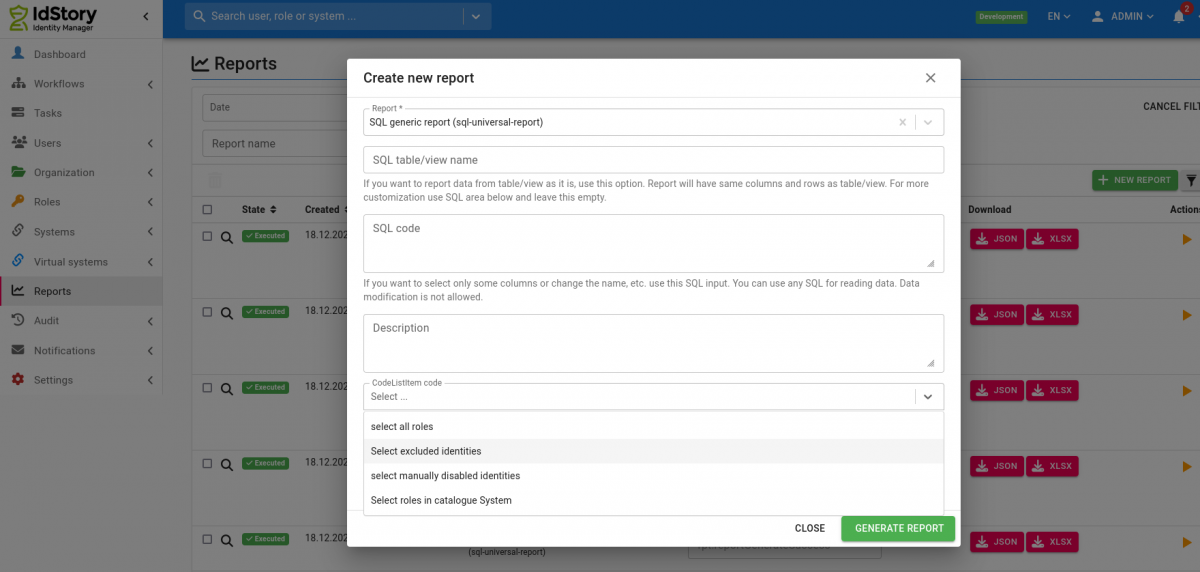Clear the selected Report value

[902, 122]
